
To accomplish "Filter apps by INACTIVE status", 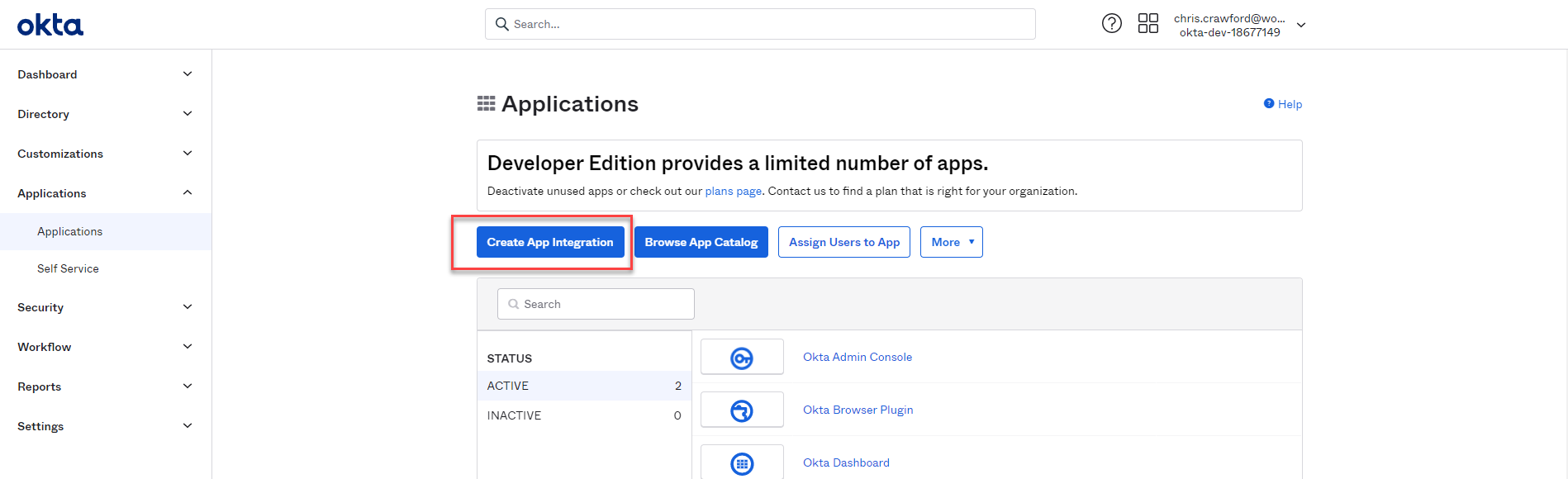I will [x=584, y=415].
